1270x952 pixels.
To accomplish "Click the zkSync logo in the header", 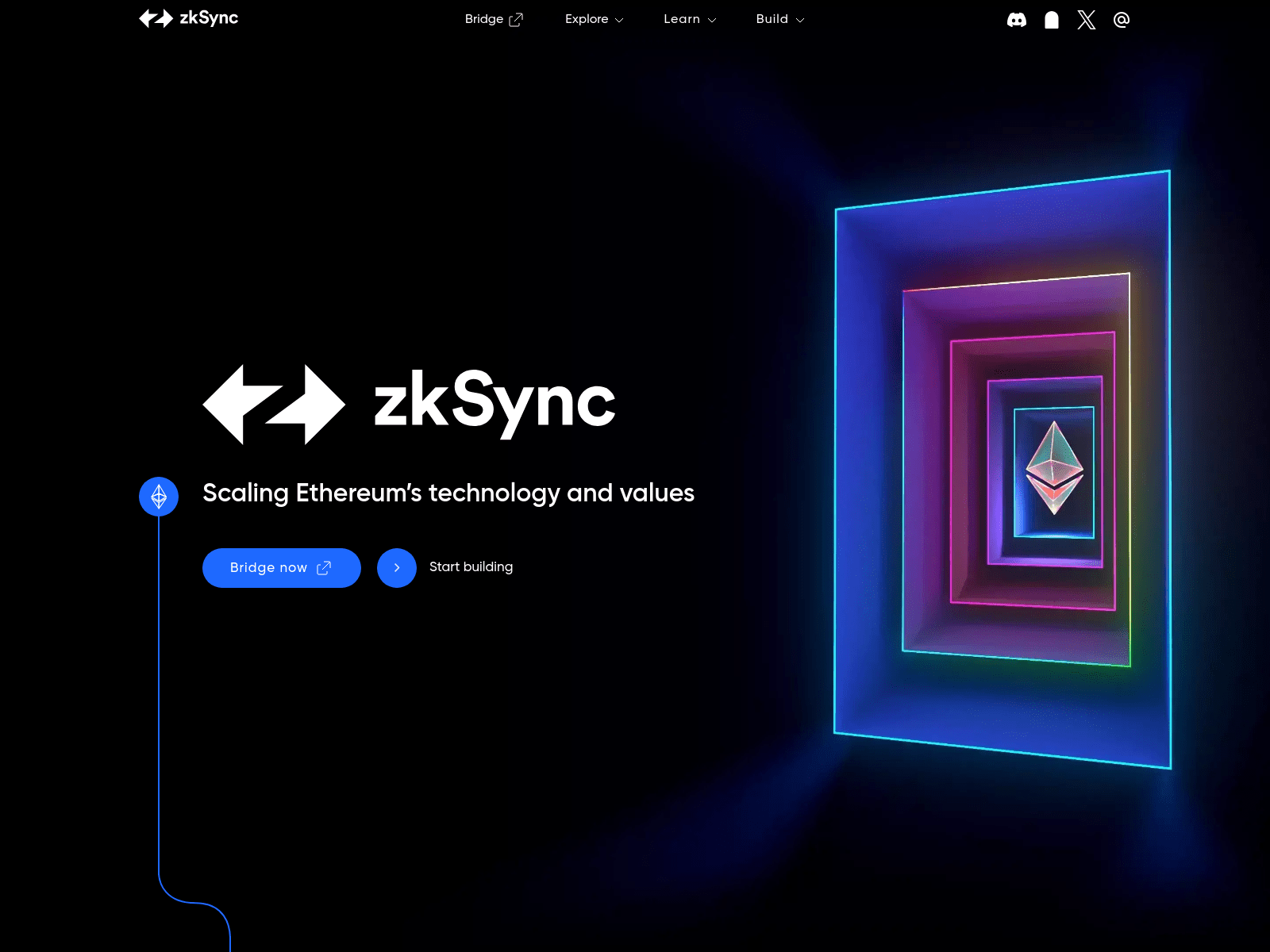I will tap(188, 18).
